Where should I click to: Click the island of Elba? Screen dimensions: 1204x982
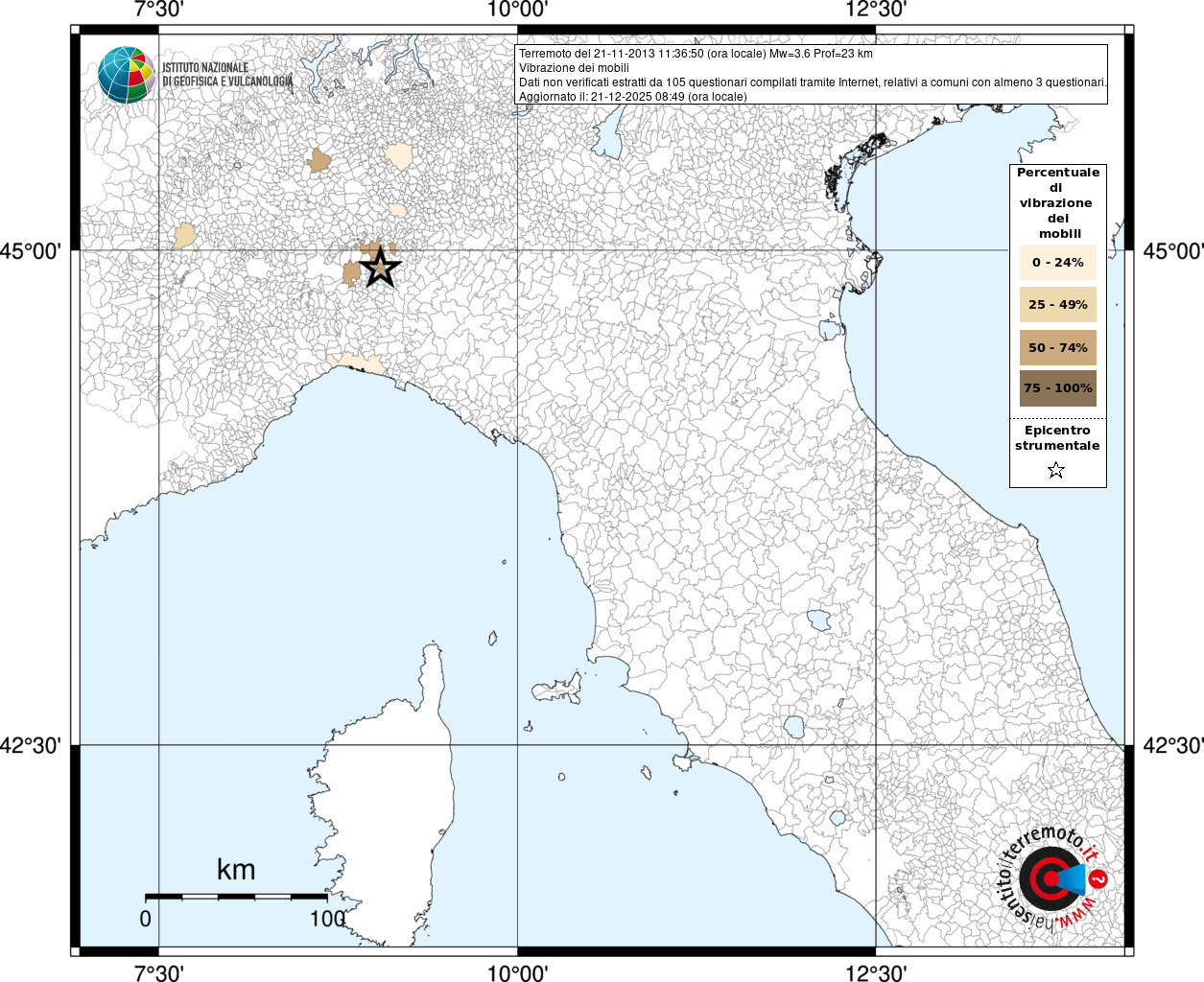[x=558, y=689]
